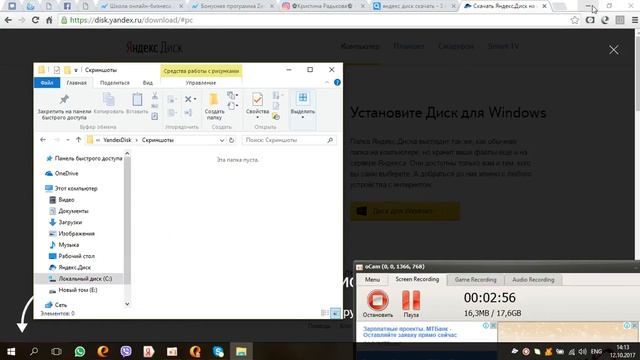This screenshot has height=360, width=640.
Task: Reload the Chrome page
Action: [35, 20]
